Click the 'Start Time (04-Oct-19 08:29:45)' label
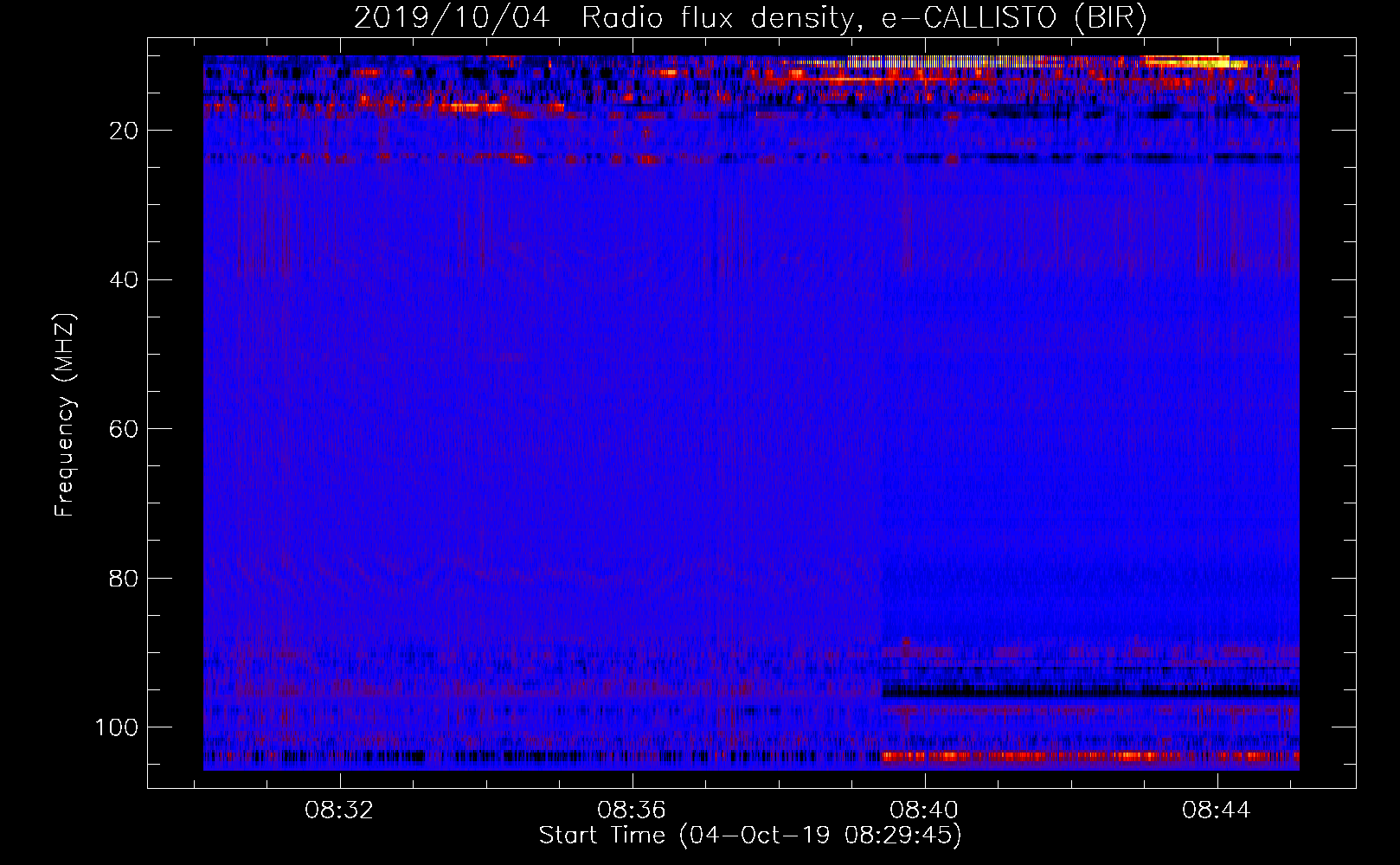1400x865 pixels. [750, 836]
